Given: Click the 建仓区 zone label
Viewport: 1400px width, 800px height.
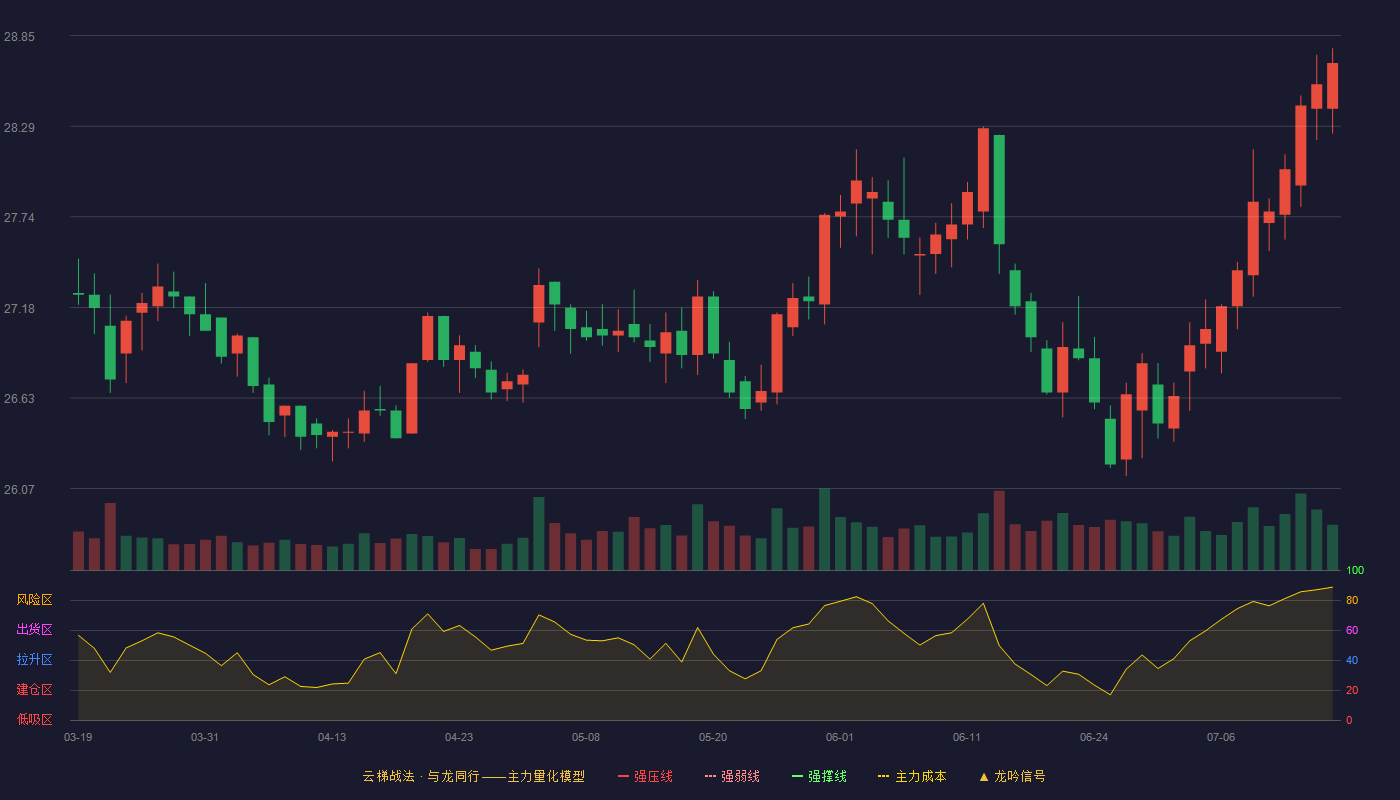Looking at the screenshot, I should [34, 690].
